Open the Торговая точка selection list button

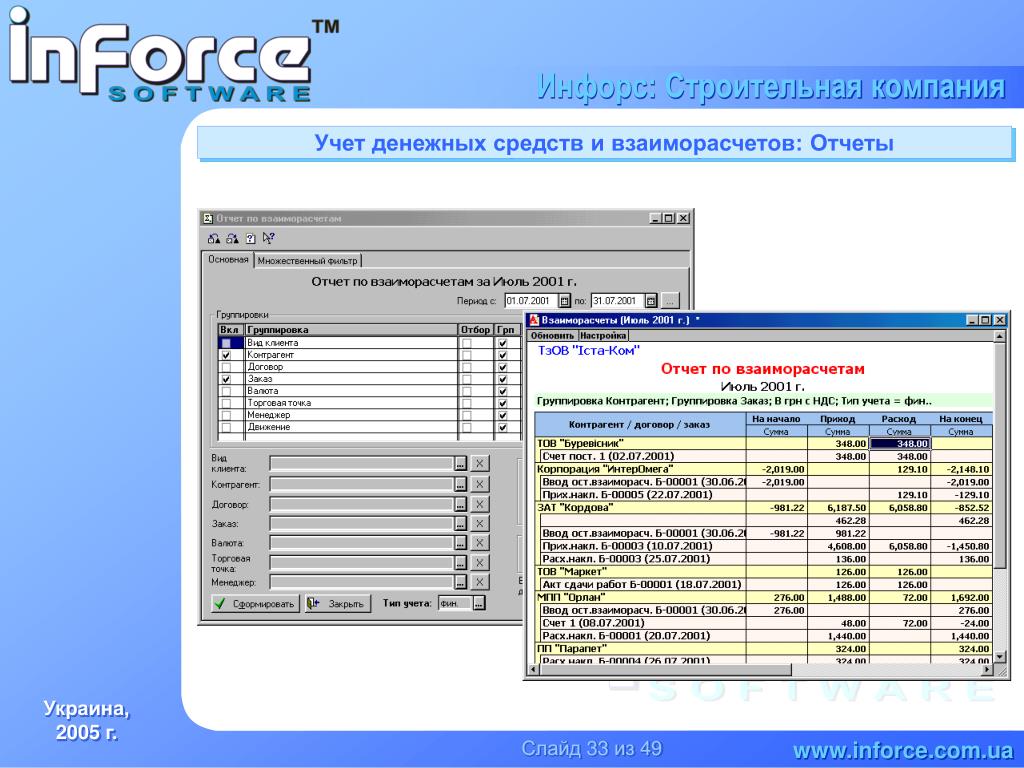point(460,563)
